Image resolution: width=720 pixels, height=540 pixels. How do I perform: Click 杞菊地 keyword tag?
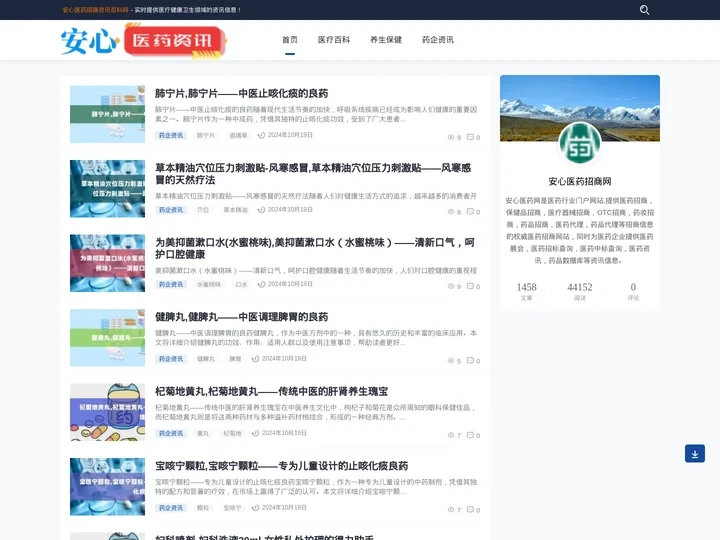click(x=232, y=433)
